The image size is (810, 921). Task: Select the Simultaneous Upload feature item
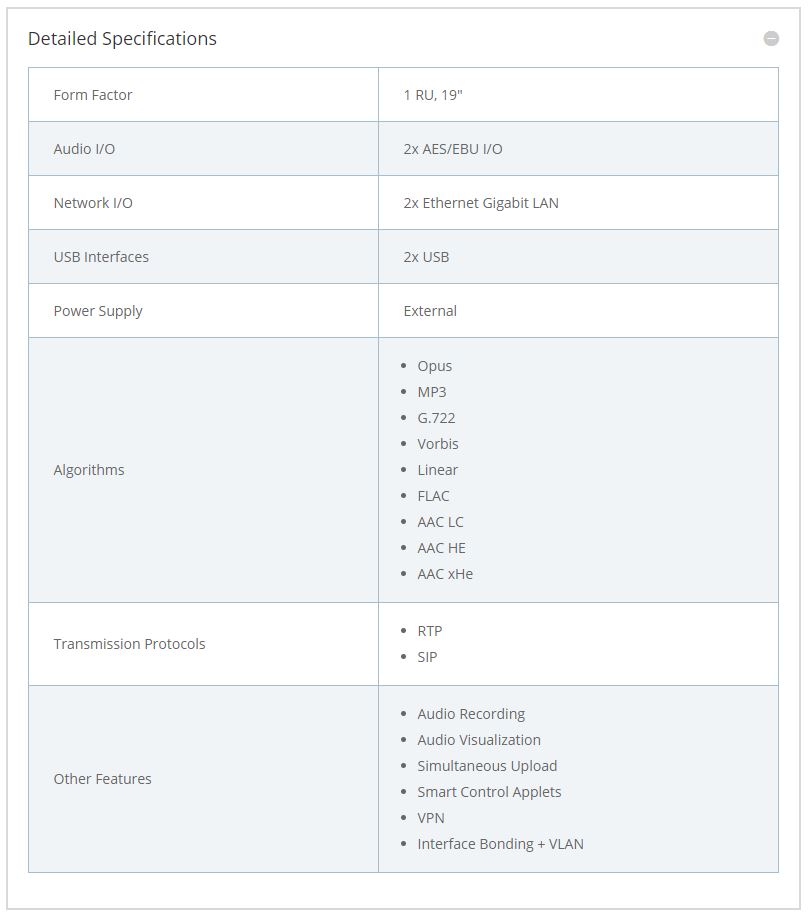(487, 766)
